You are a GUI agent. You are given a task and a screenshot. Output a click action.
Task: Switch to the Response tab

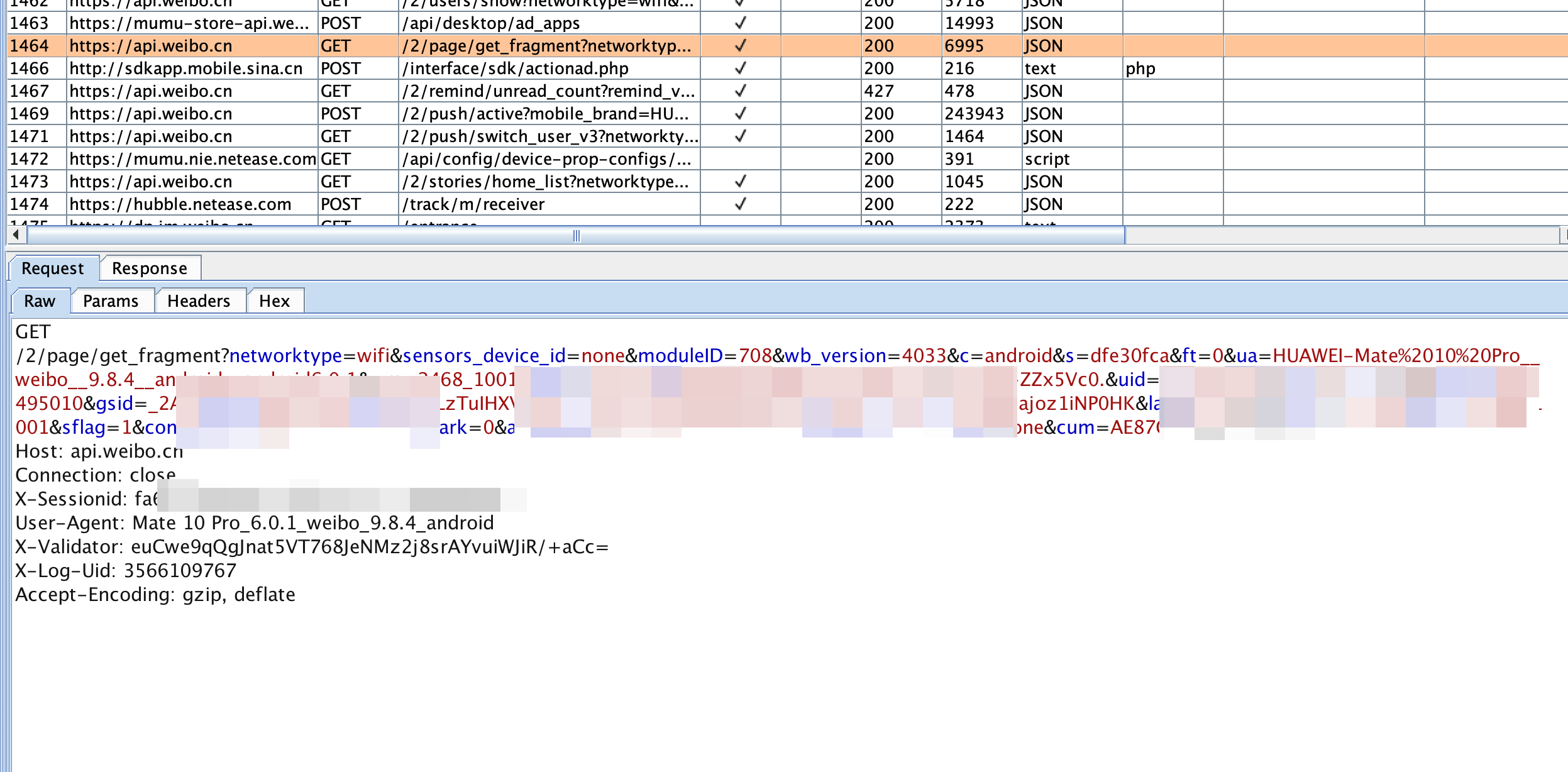click(150, 268)
